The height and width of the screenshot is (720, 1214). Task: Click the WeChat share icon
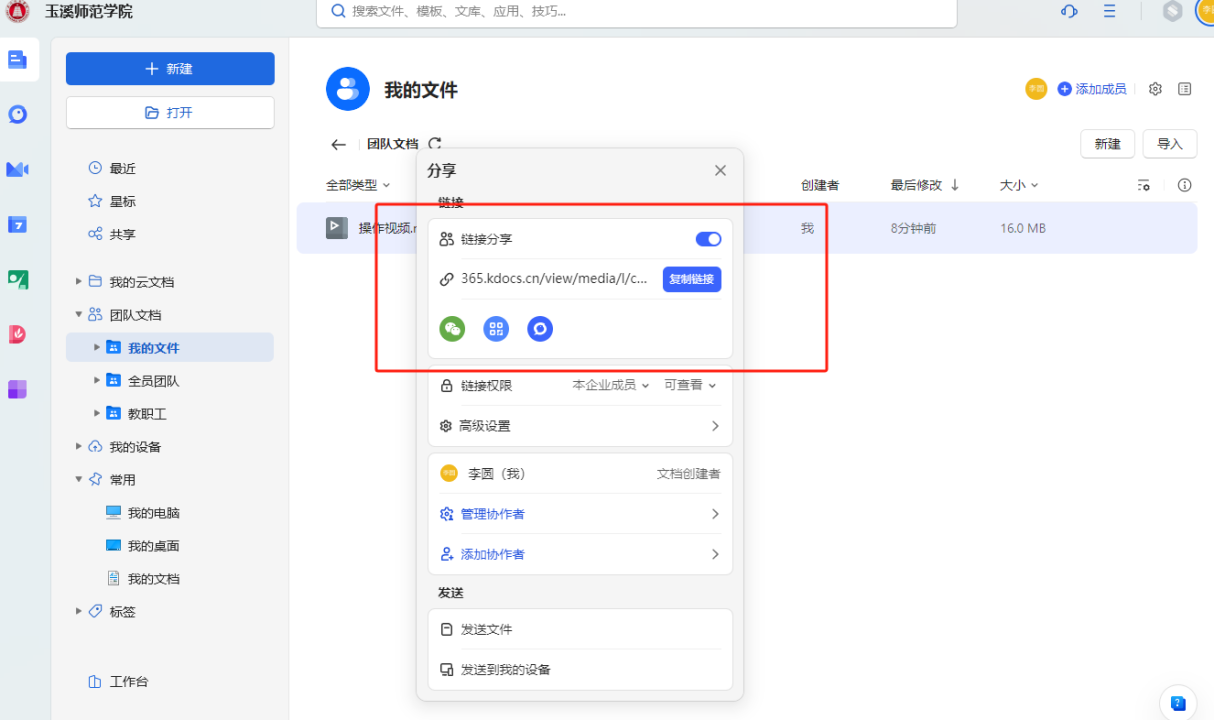pyautogui.click(x=452, y=328)
